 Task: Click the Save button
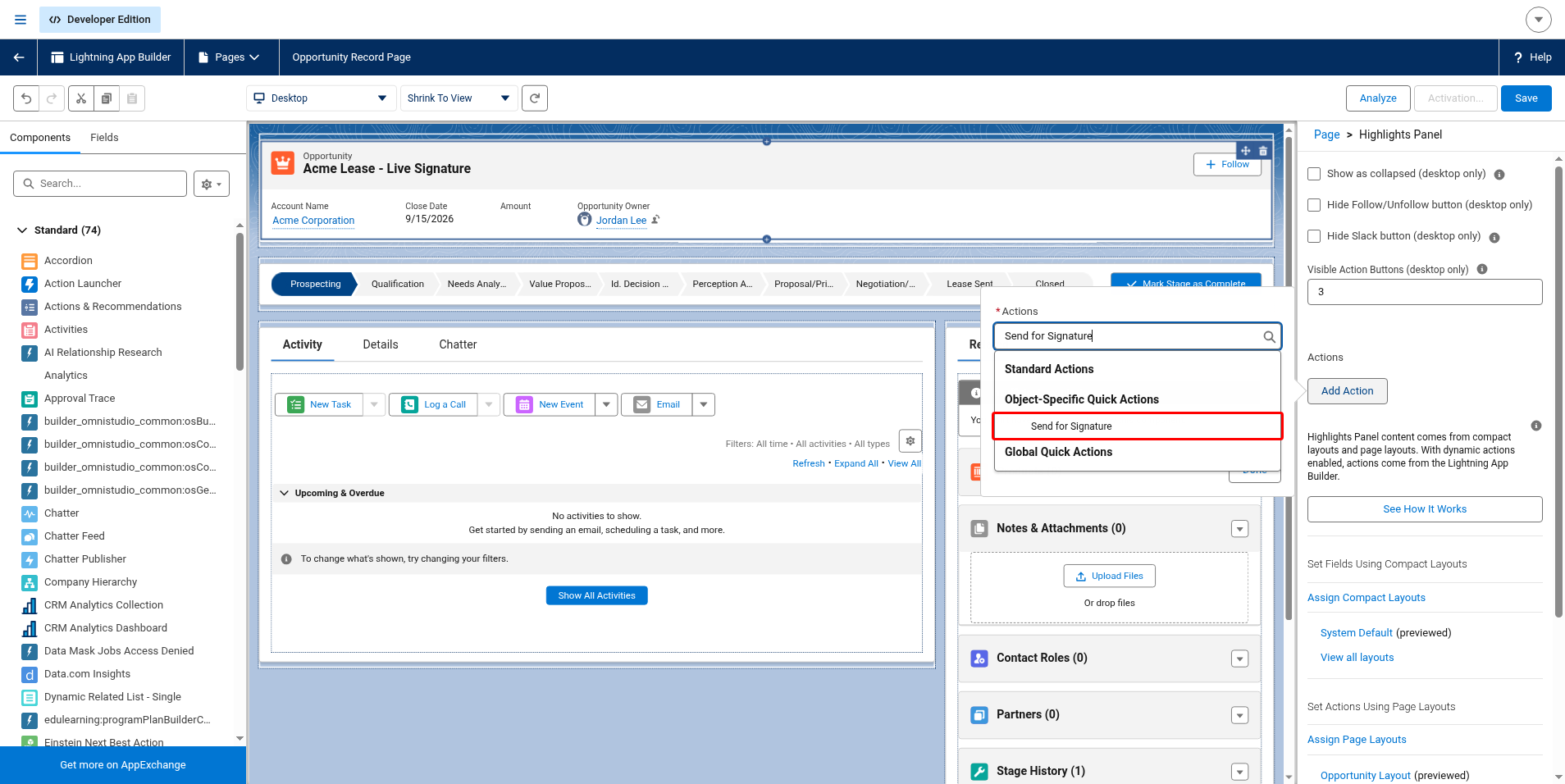tap(1526, 98)
